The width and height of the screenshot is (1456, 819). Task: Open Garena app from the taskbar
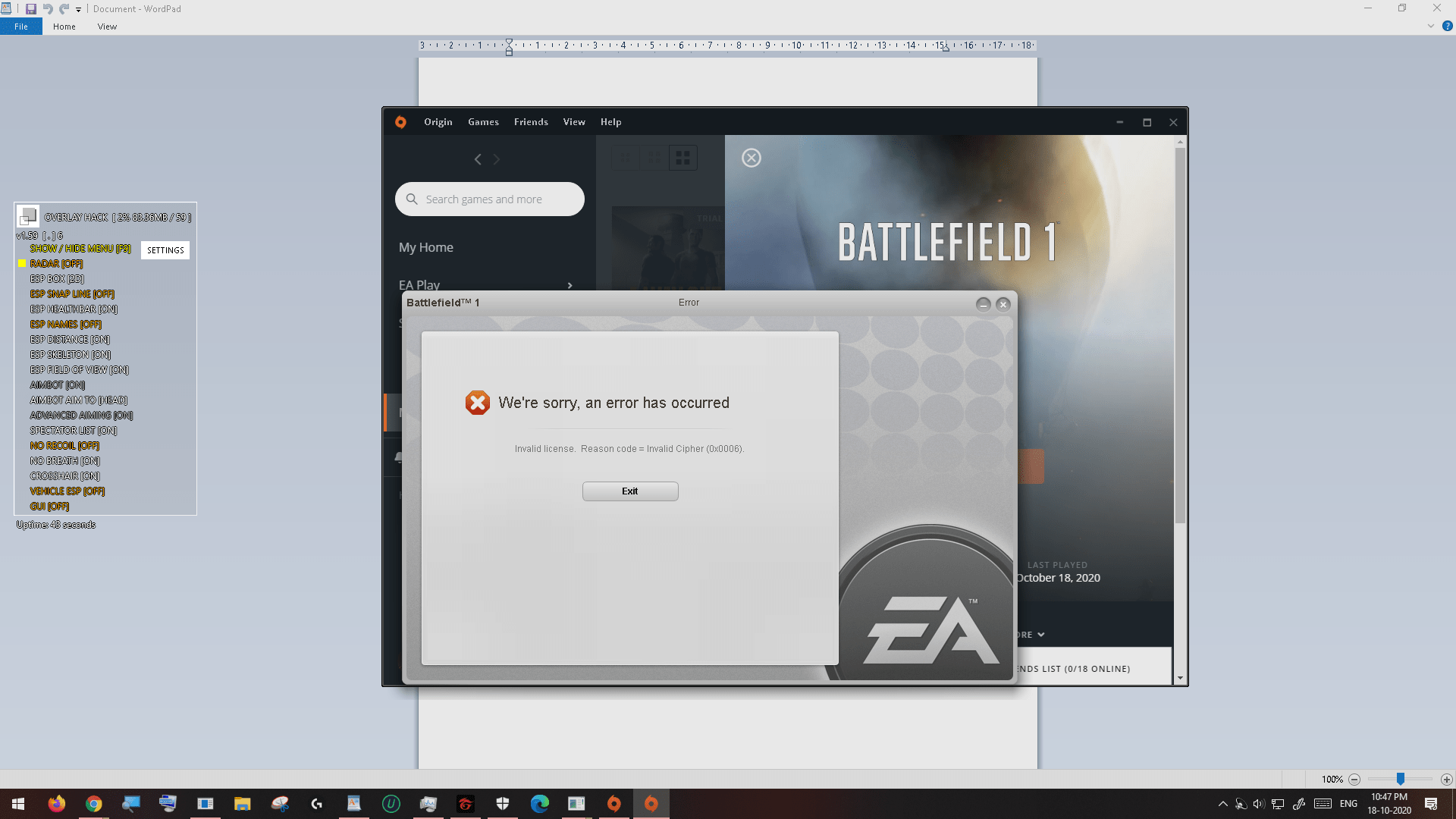(x=466, y=804)
